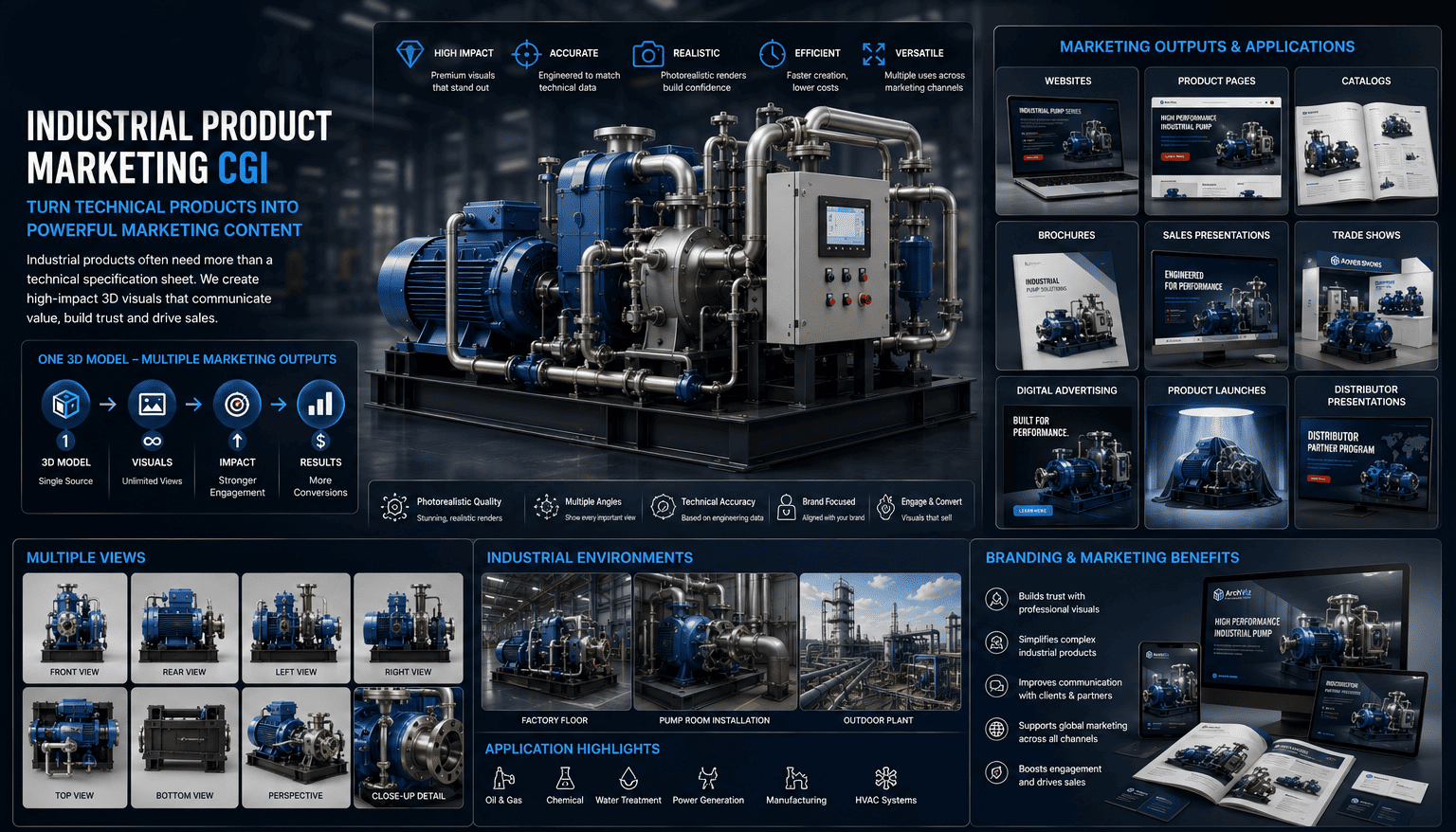Image resolution: width=1456 pixels, height=832 pixels.
Task: Select the Close-Up Detail image
Action: tap(409, 748)
